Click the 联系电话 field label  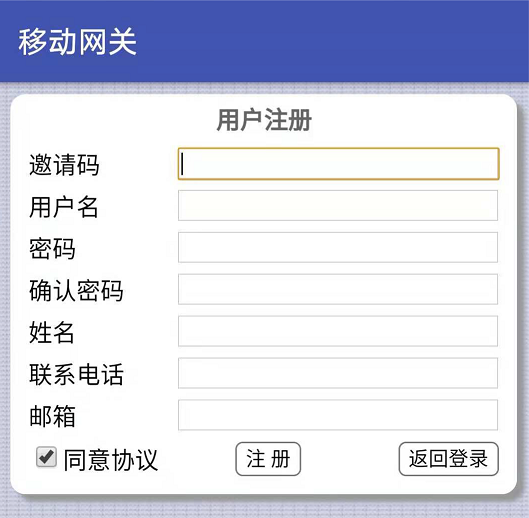click(76, 374)
